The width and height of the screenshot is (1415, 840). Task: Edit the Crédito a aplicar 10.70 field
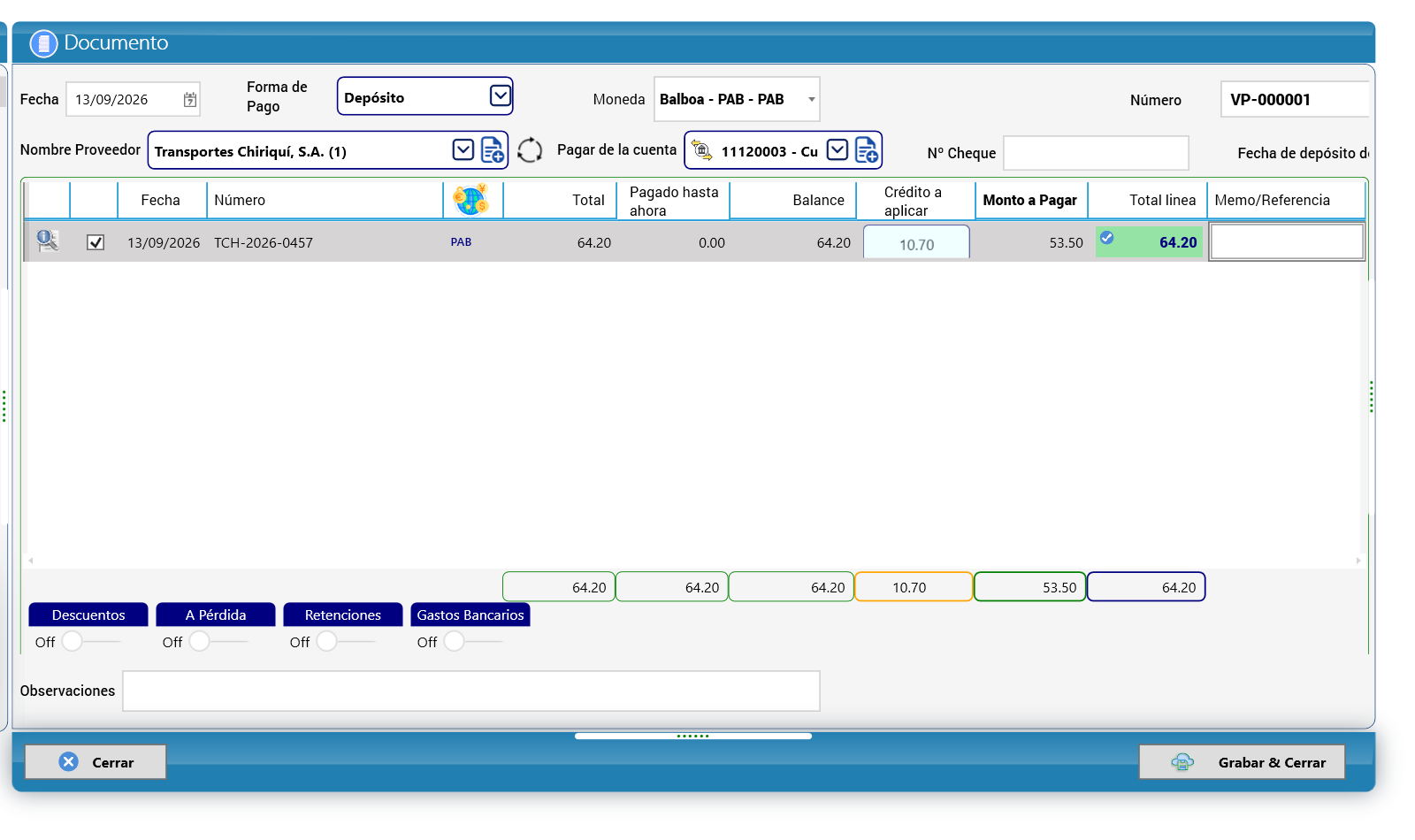coord(916,242)
